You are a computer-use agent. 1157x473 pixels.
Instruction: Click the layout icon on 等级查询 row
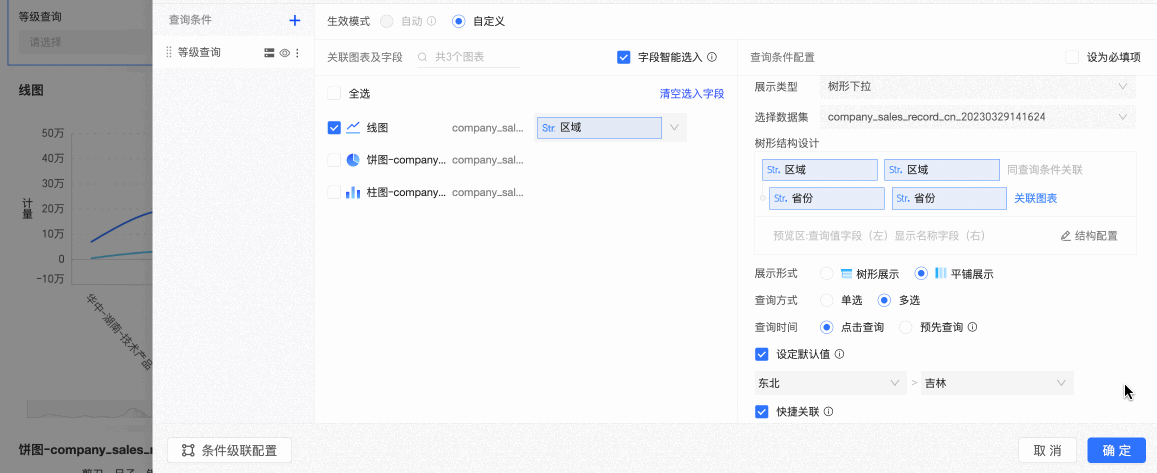(269, 53)
